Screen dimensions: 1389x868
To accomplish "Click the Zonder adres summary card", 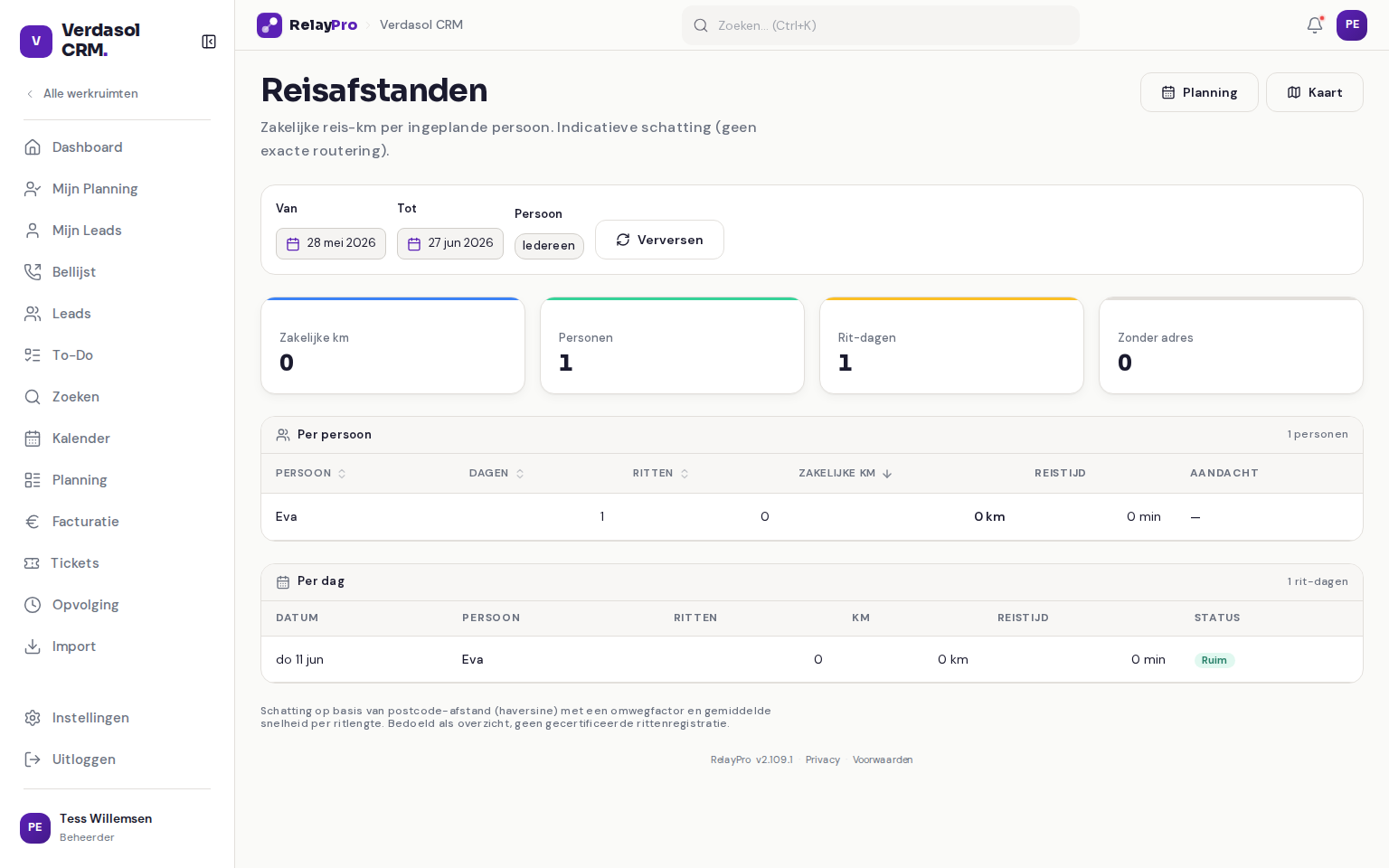I will (x=1231, y=345).
